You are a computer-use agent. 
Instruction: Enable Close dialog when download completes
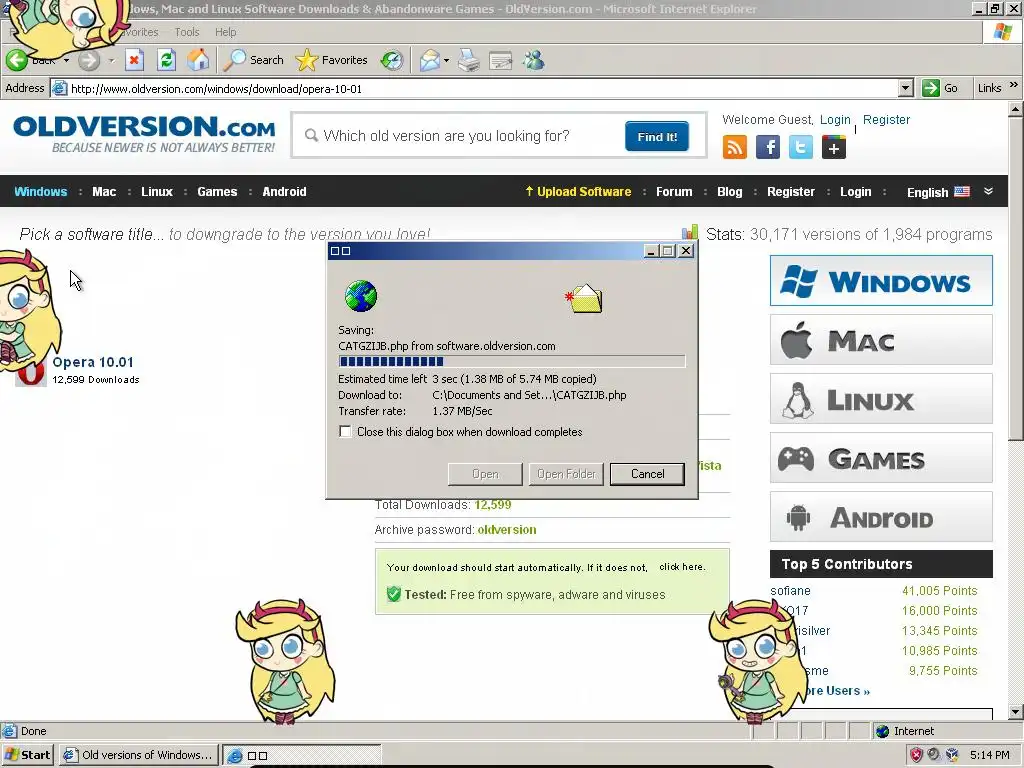[345, 432]
